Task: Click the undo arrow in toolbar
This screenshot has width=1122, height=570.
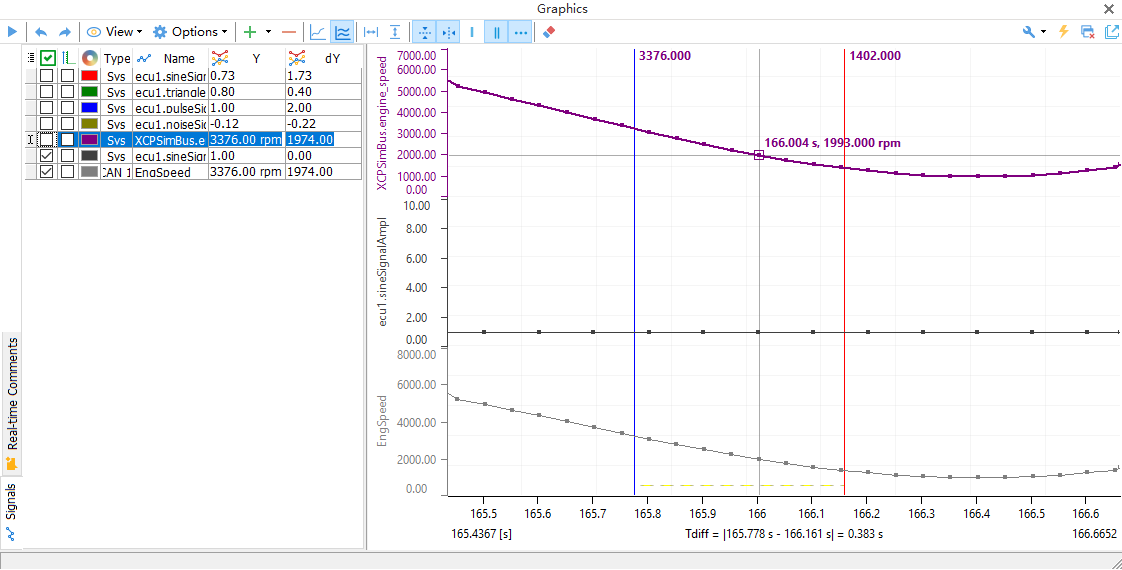Action: tap(41, 32)
